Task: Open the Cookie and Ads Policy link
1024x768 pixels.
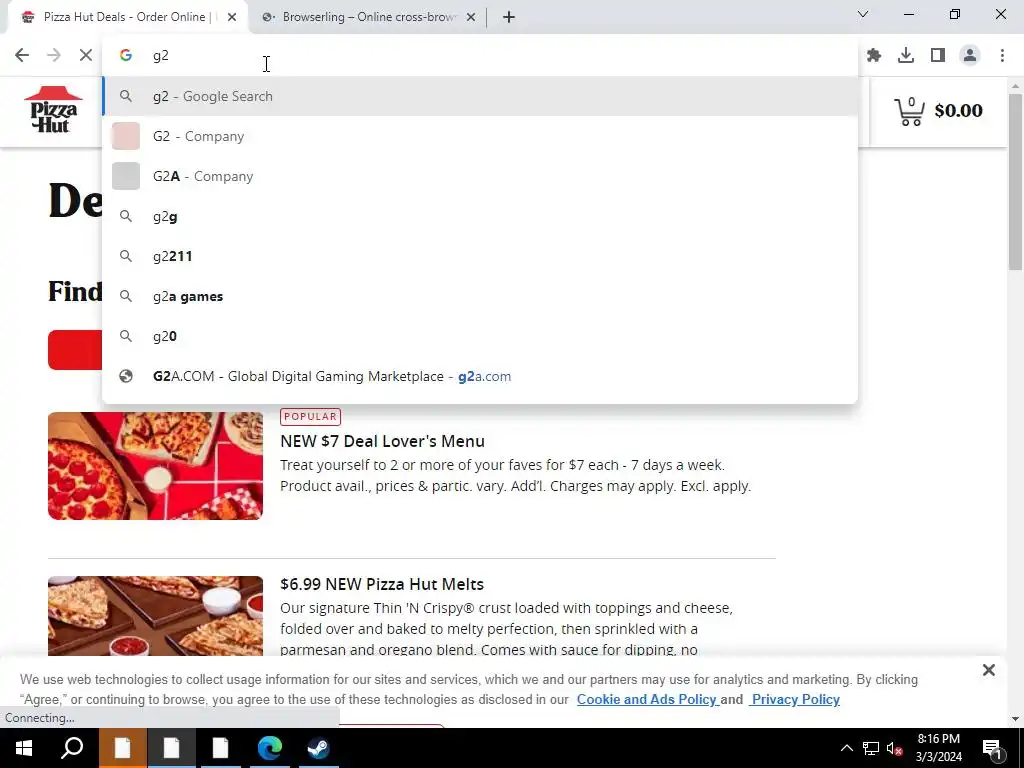Action: (x=647, y=699)
